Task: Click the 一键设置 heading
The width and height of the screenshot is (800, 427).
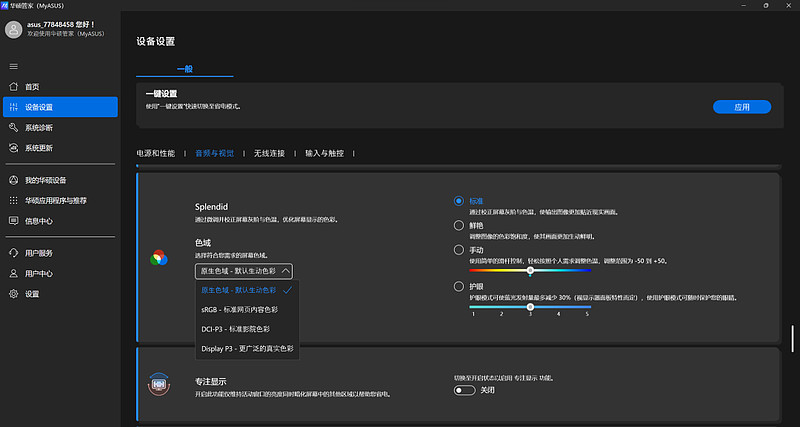Action: point(161,94)
